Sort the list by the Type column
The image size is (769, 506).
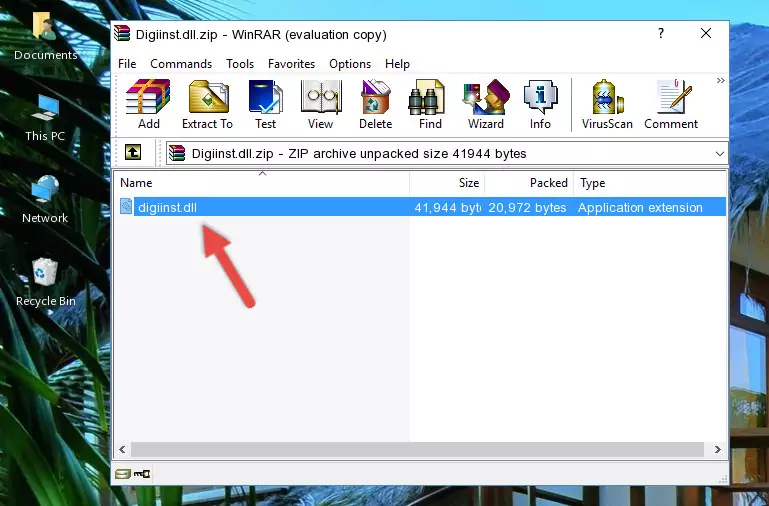coord(650,183)
